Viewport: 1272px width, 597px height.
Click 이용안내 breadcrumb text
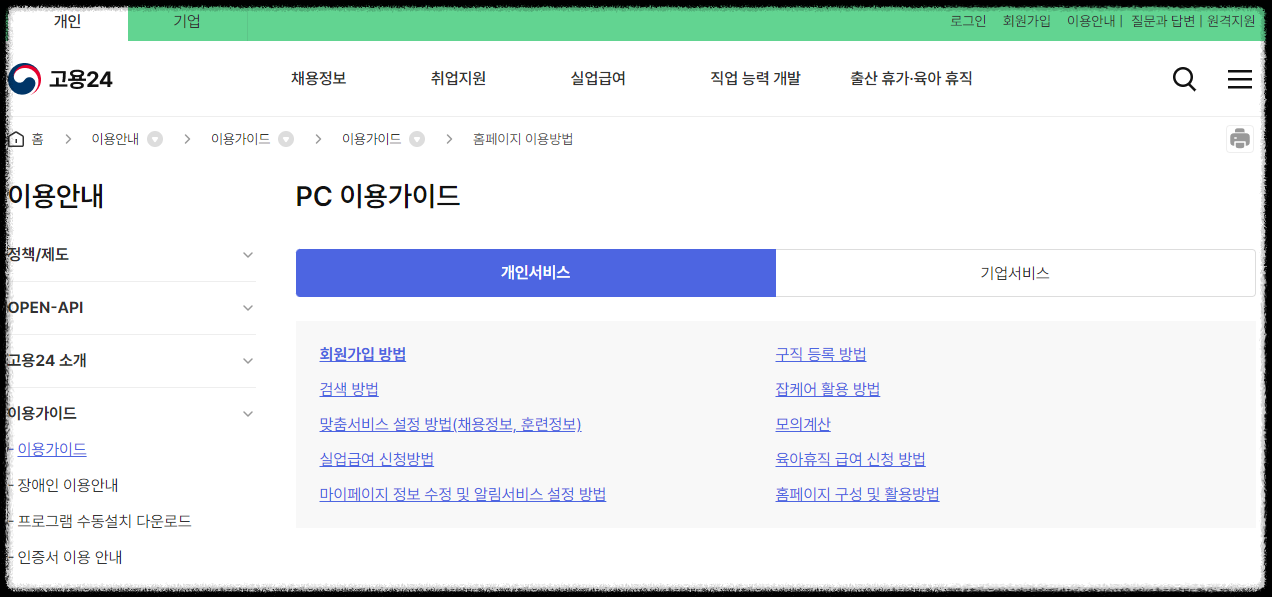coord(115,139)
